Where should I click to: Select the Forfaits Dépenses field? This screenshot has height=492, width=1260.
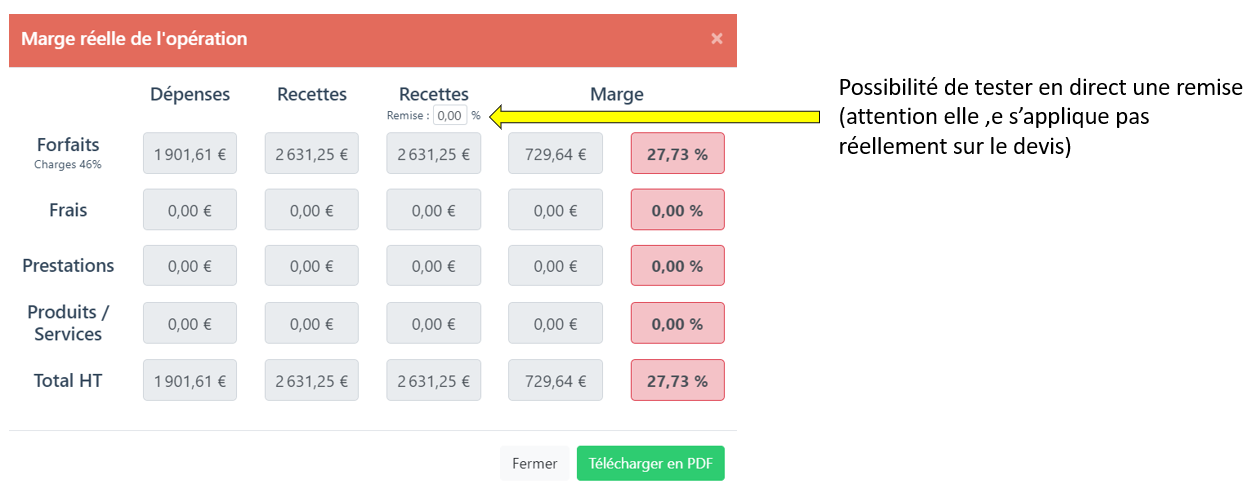190,154
